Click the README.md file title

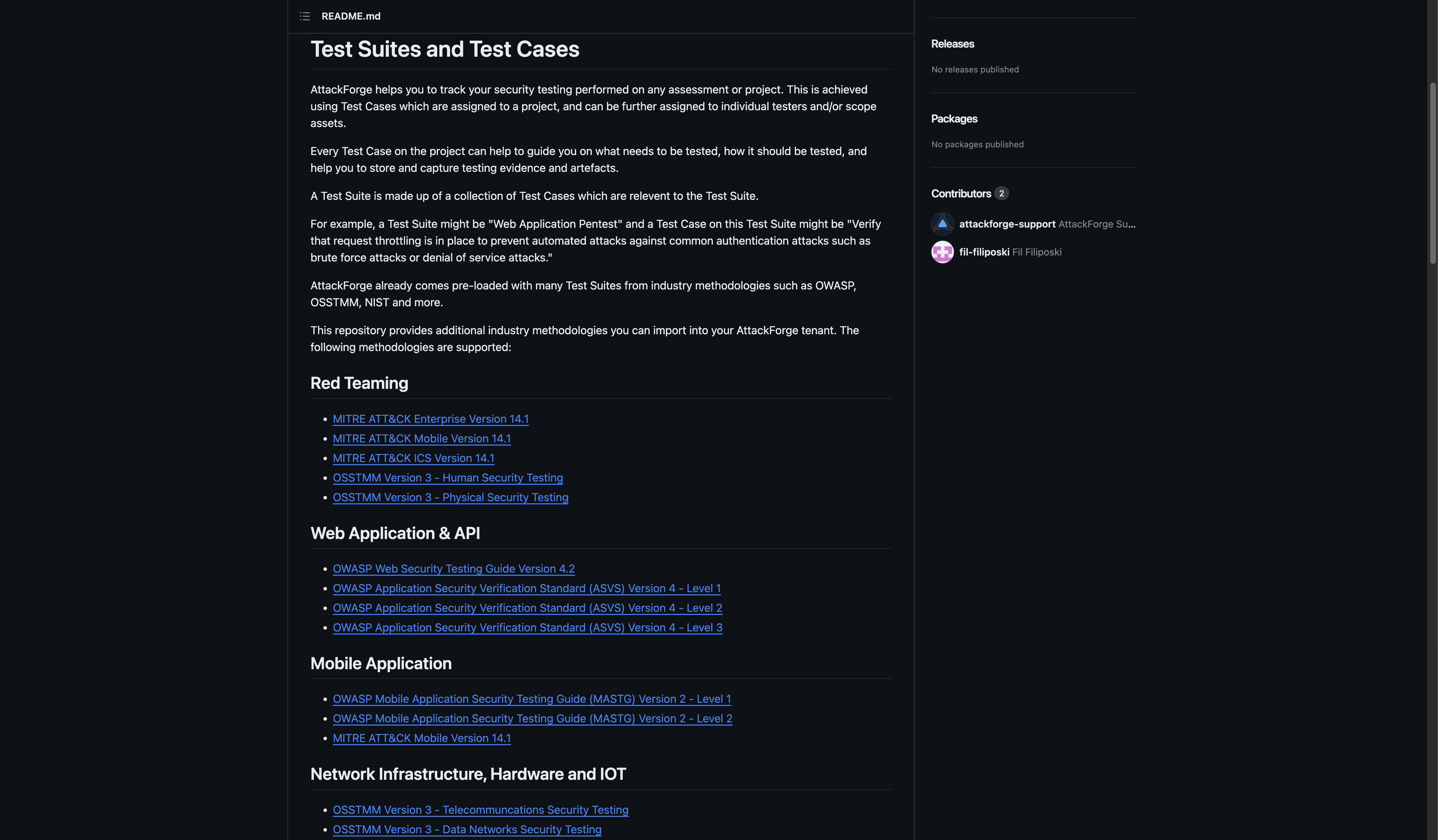point(351,16)
